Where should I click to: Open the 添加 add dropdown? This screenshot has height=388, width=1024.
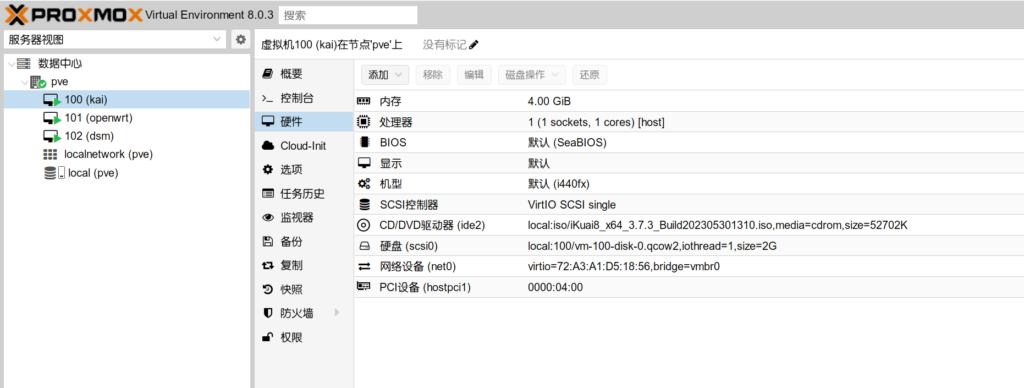385,75
